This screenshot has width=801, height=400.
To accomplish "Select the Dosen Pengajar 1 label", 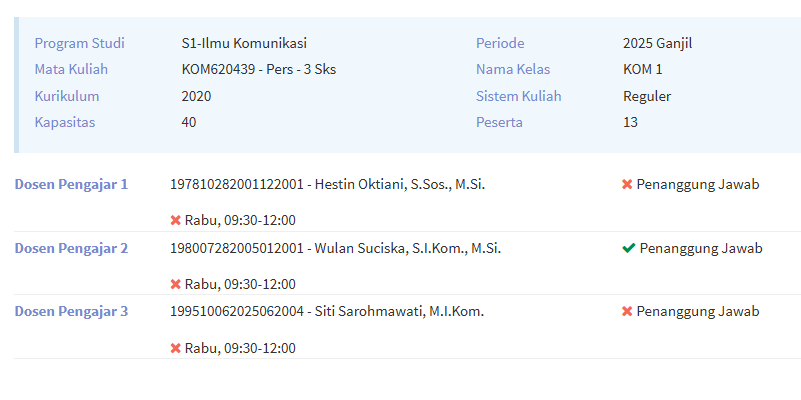I will click(71, 184).
